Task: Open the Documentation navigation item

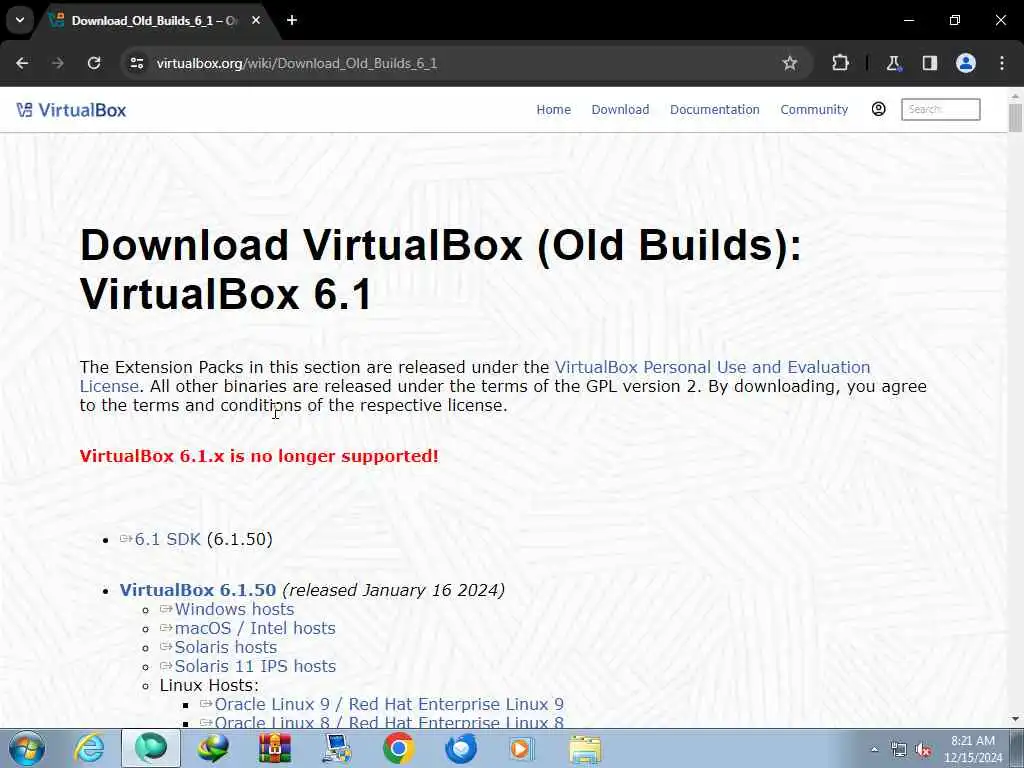Action: (x=714, y=110)
